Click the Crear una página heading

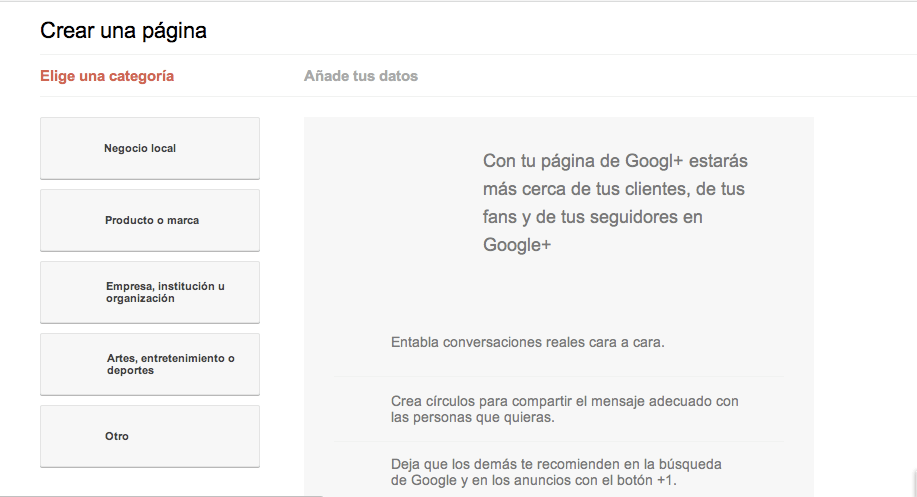pyautogui.click(x=123, y=31)
